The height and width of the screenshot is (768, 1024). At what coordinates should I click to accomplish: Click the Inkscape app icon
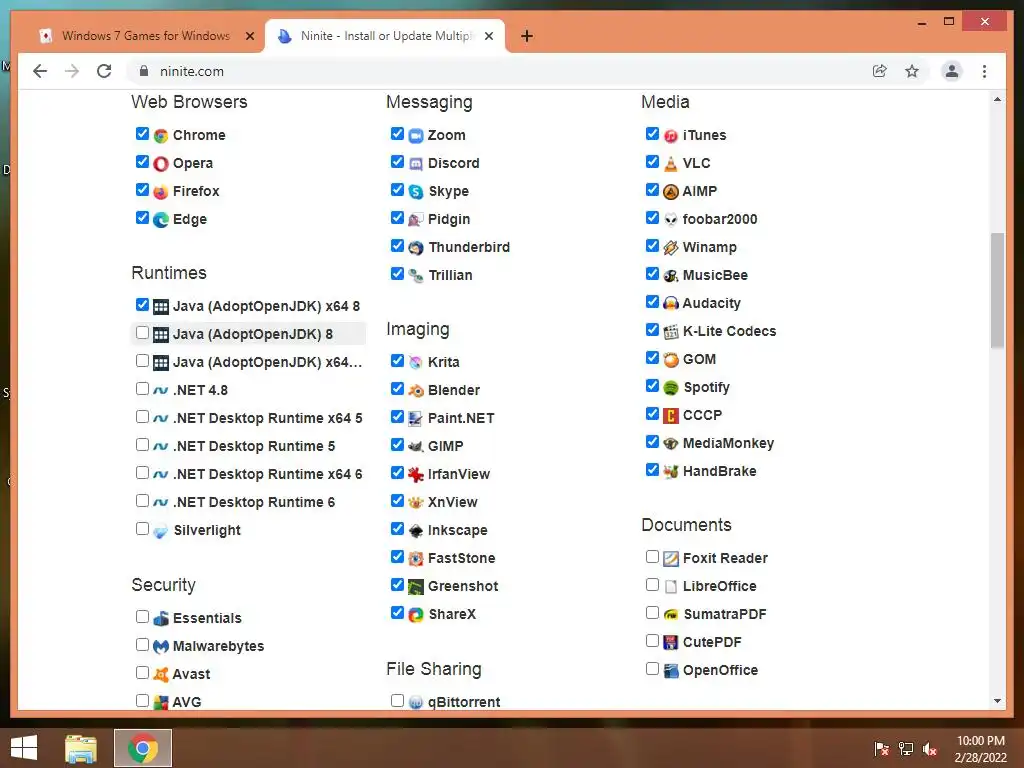(416, 531)
